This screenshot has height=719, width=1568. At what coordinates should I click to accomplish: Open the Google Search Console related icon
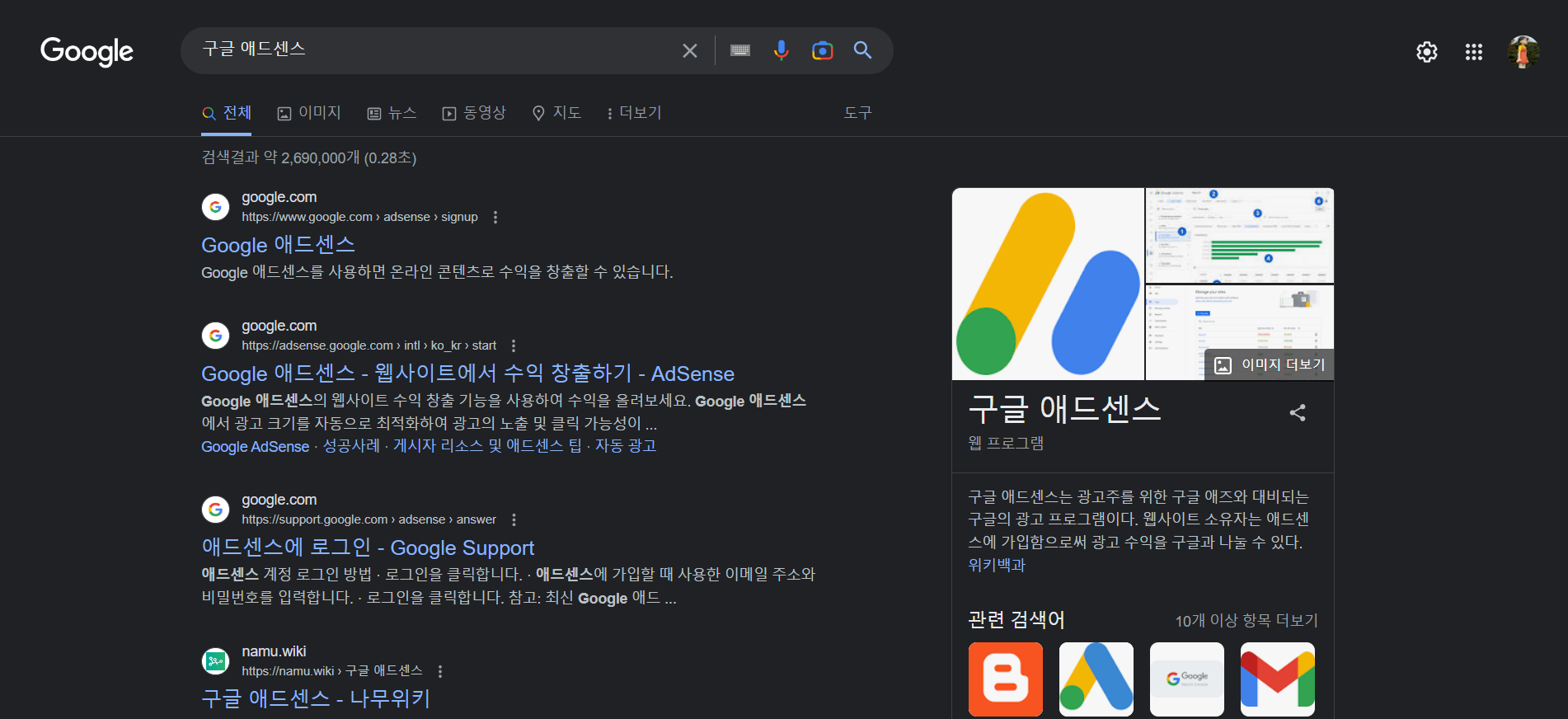click(1187, 679)
